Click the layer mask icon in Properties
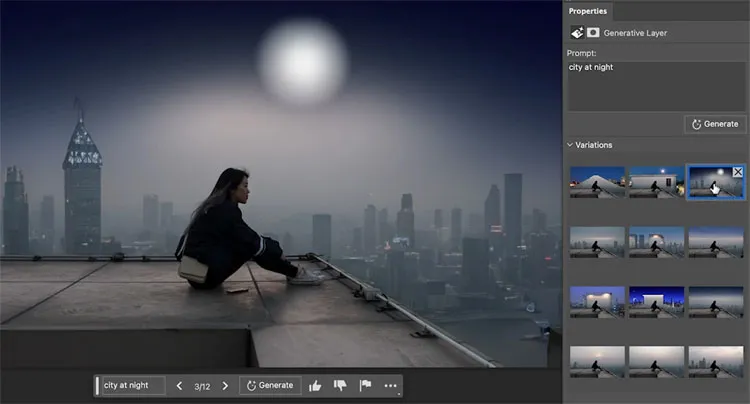 click(594, 32)
